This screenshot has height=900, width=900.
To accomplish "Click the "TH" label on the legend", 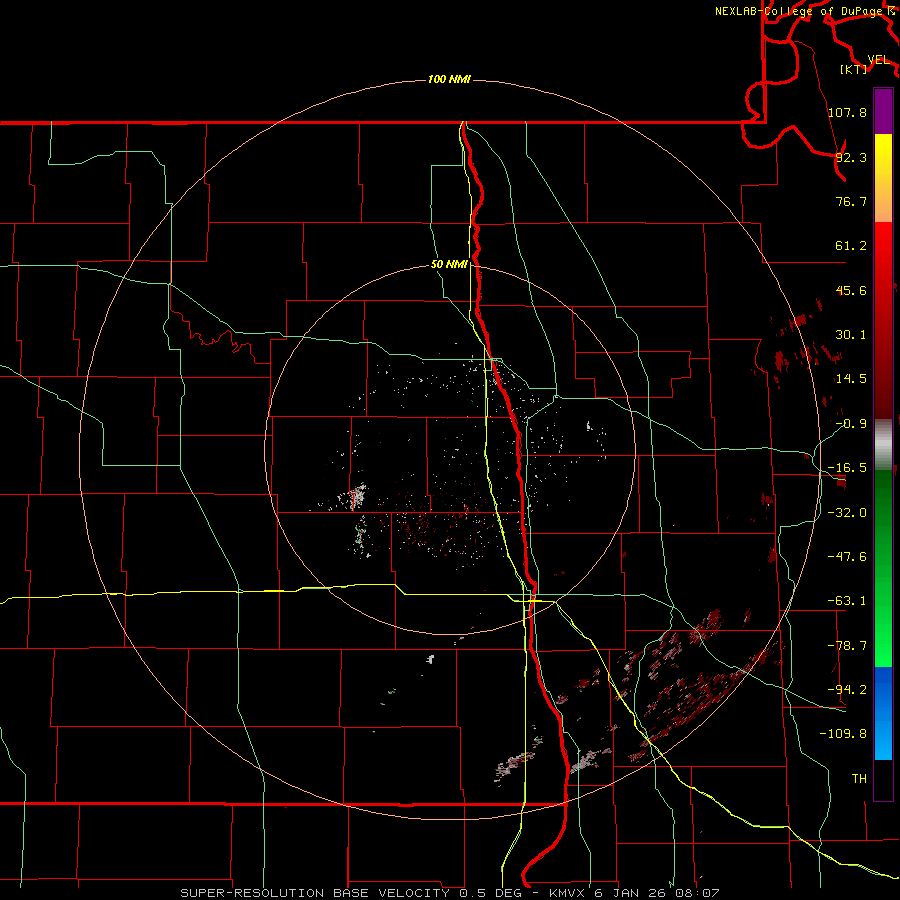I will point(859,778).
